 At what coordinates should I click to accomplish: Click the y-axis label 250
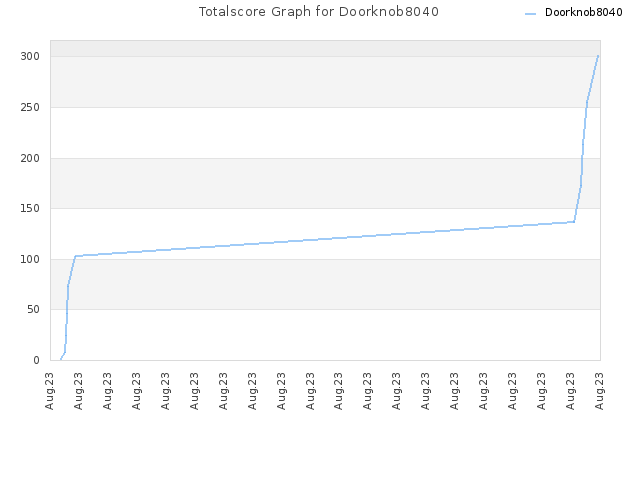[30, 107]
